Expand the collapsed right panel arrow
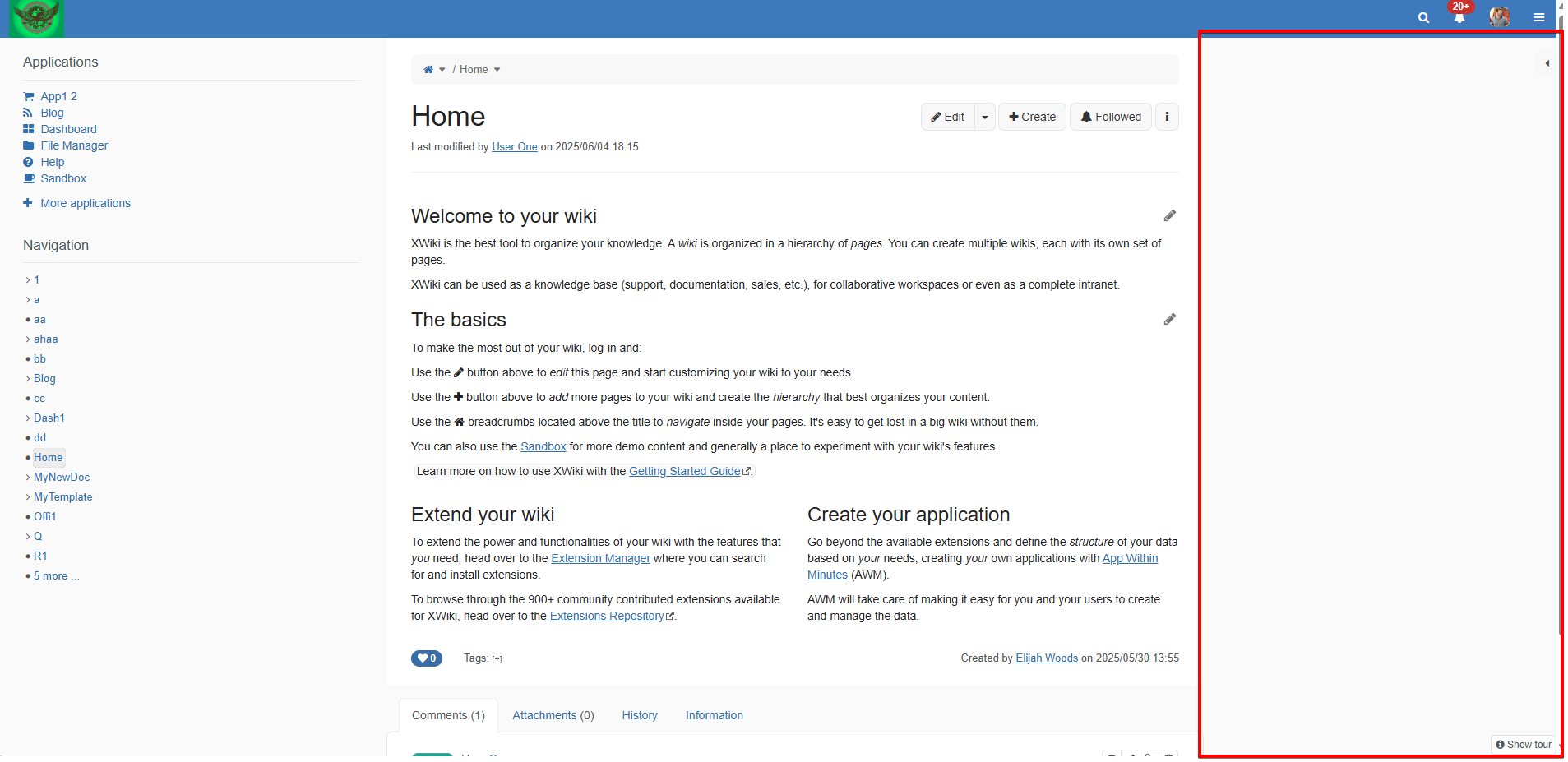Viewport: 1568px width, 762px height. tap(1547, 63)
